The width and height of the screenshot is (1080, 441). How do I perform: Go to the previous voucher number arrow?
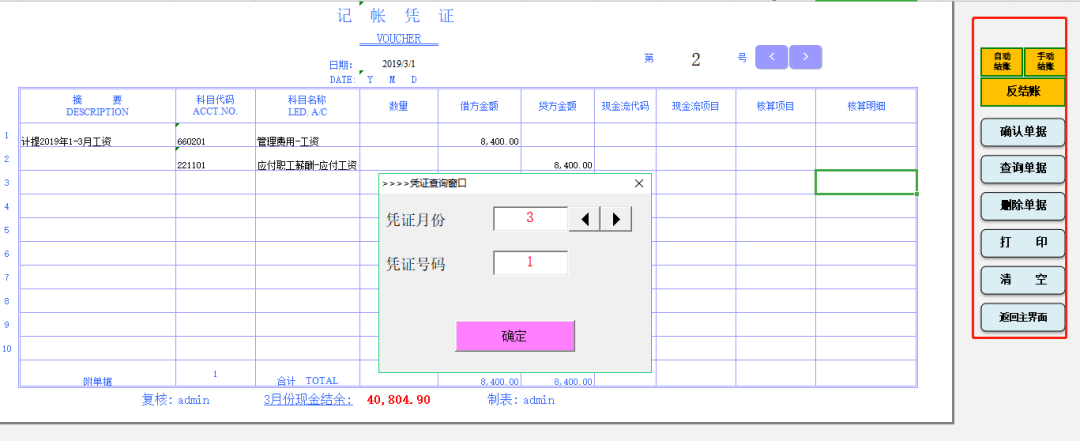click(772, 57)
